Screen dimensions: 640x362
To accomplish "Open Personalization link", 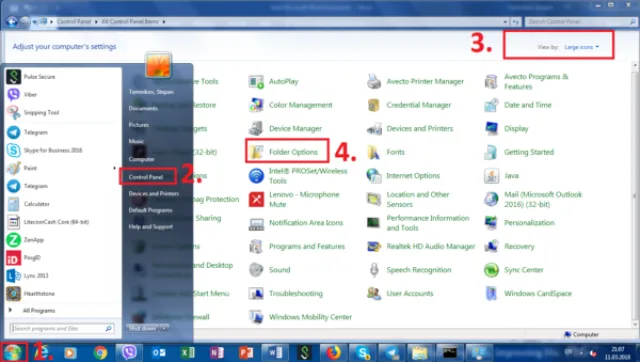I will pyautogui.click(x=529, y=223).
